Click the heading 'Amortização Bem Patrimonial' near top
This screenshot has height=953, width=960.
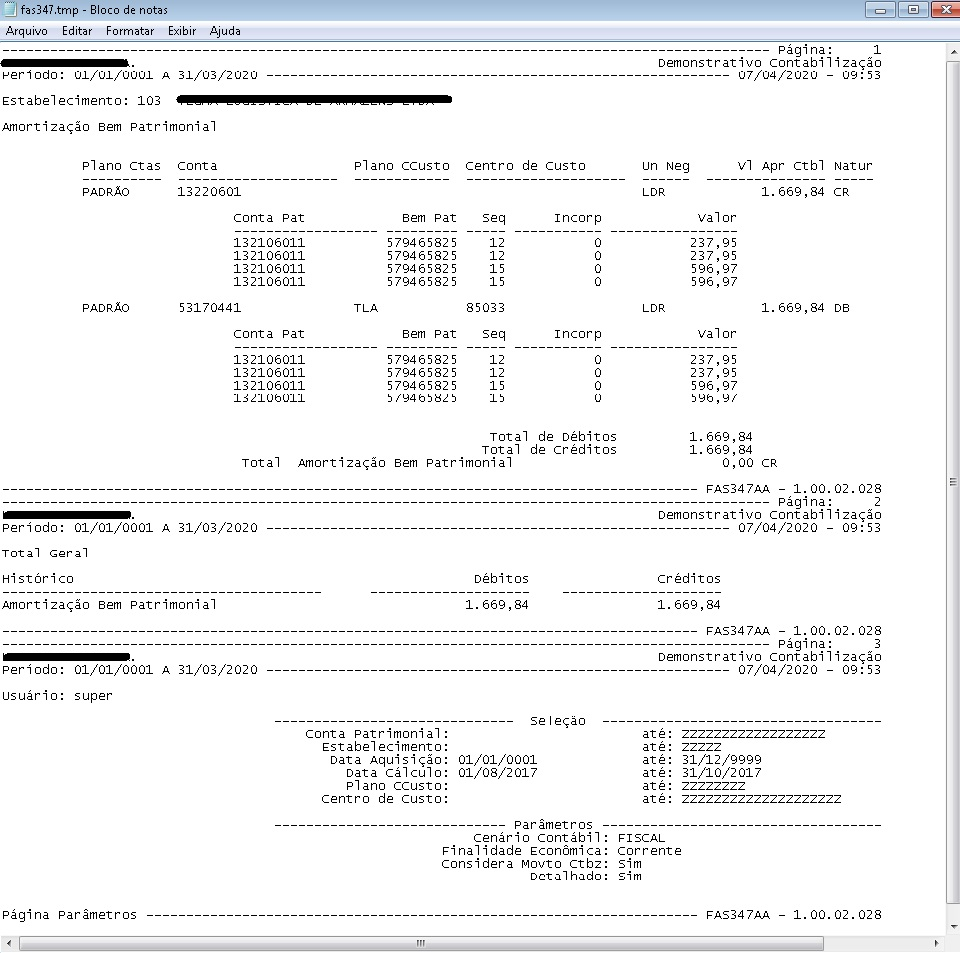click(x=110, y=127)
